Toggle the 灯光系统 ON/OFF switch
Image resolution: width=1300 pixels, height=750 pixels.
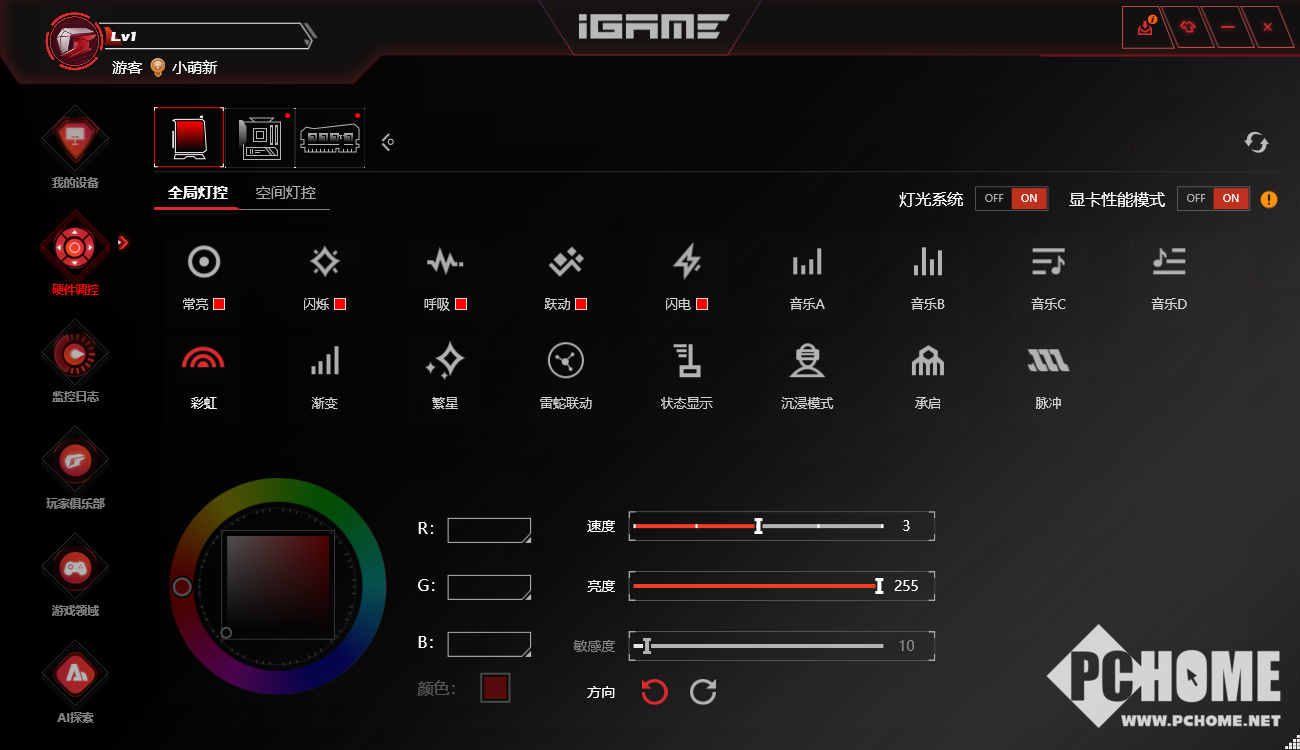1011,198
